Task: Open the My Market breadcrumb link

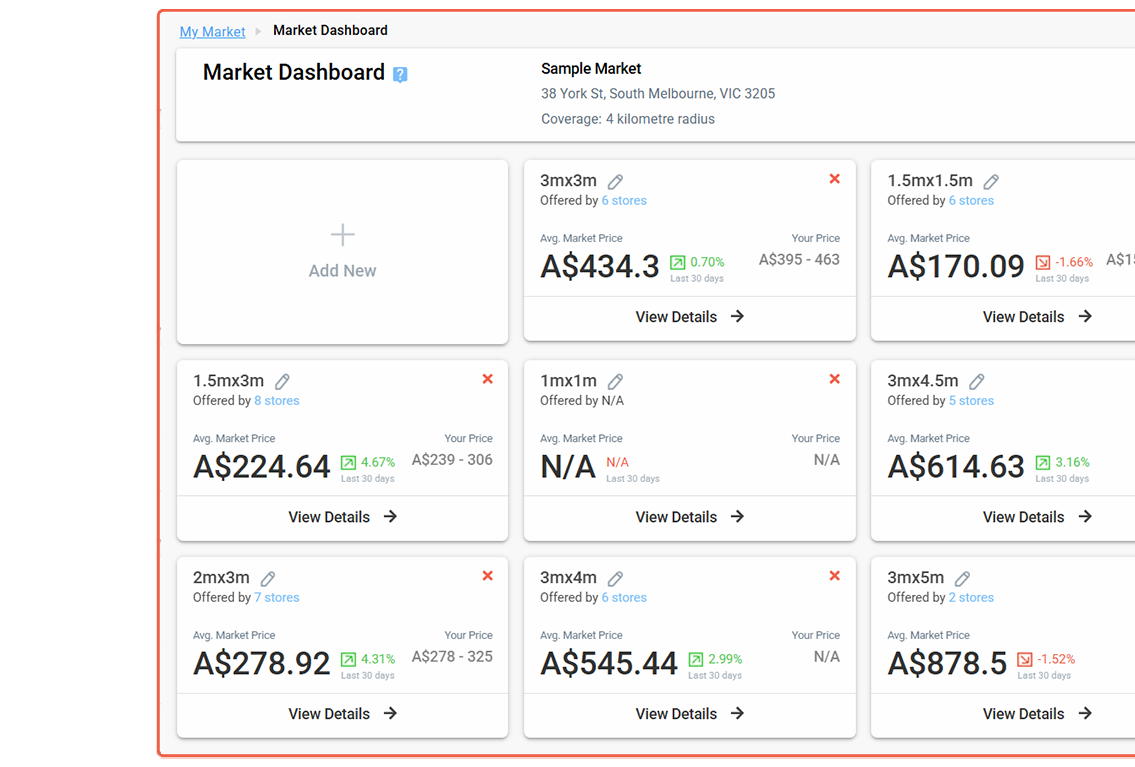Action: [212, 32]
